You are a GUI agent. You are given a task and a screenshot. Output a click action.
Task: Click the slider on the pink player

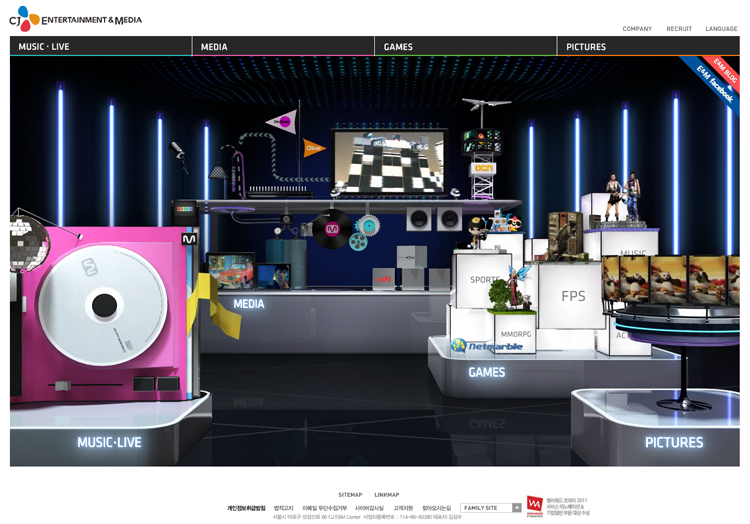62,385
